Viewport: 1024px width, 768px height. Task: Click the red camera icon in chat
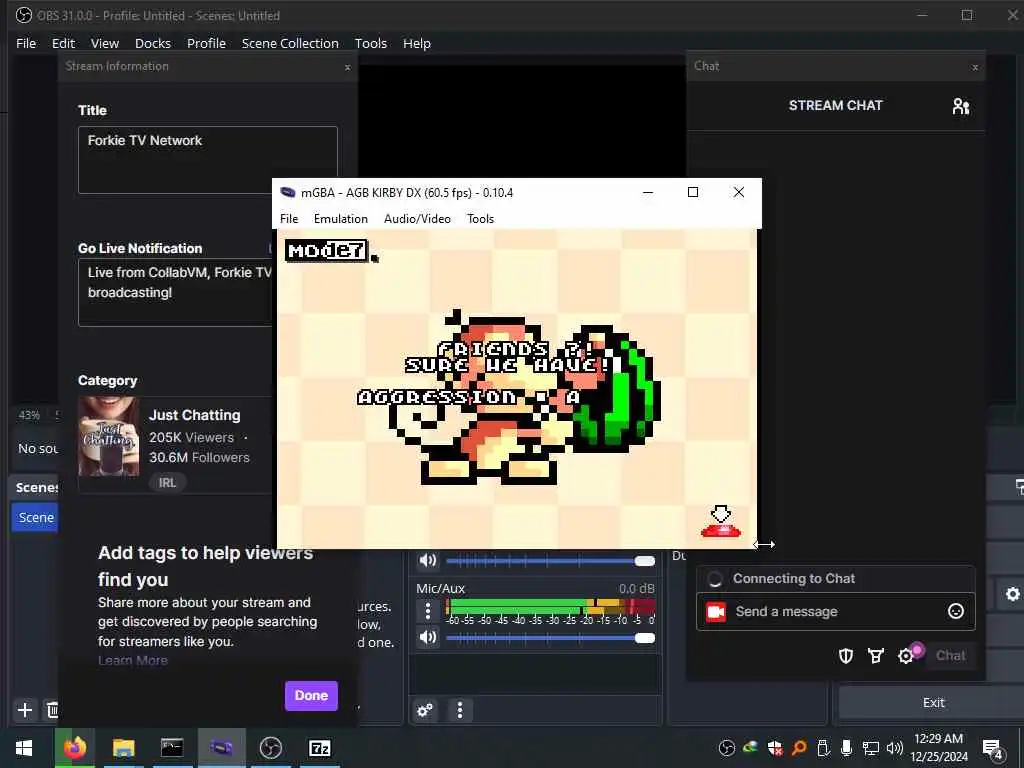pyautogui.click(x=716, y=612)
